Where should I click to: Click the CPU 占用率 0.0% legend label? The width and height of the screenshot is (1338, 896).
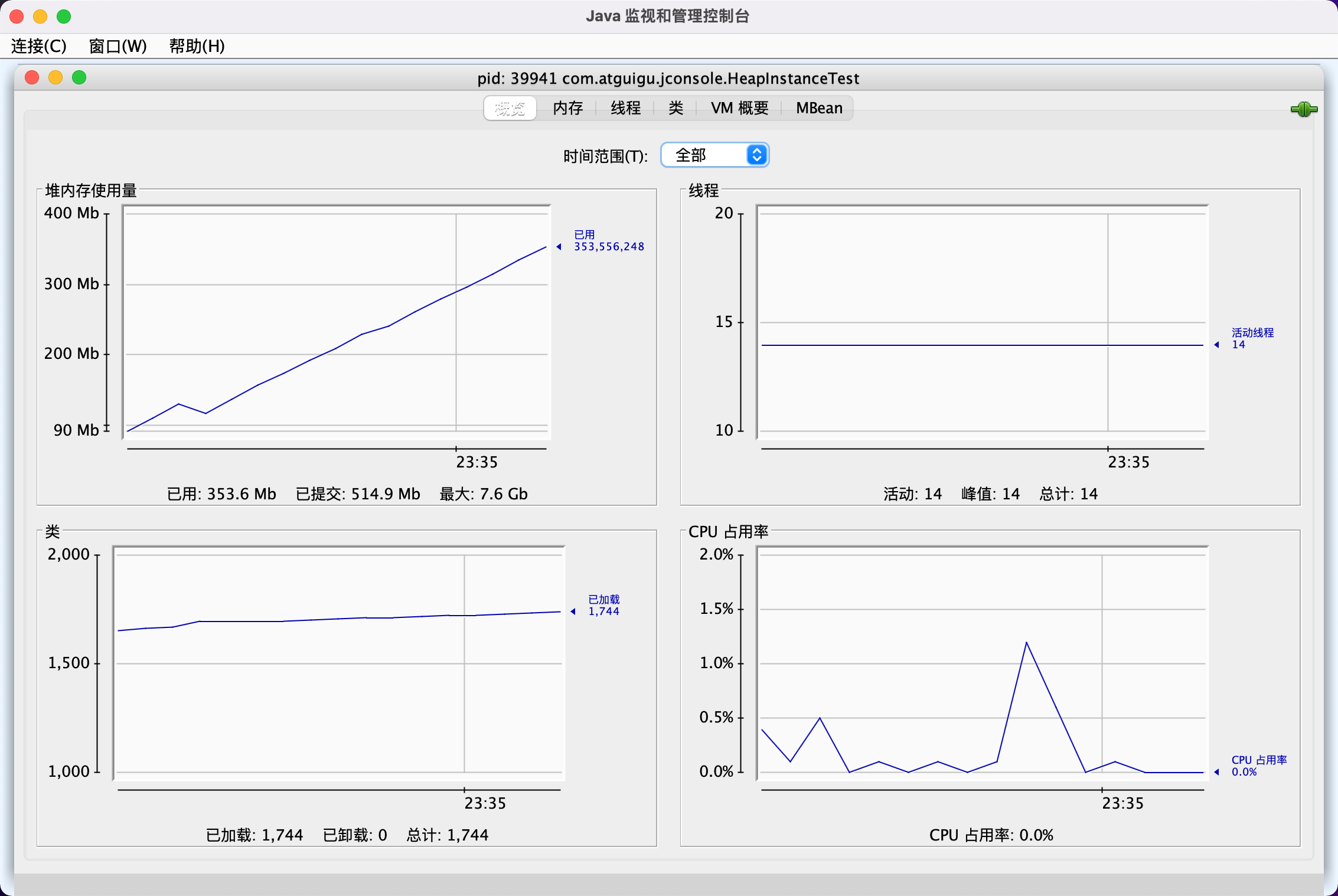pos(1259,766)
